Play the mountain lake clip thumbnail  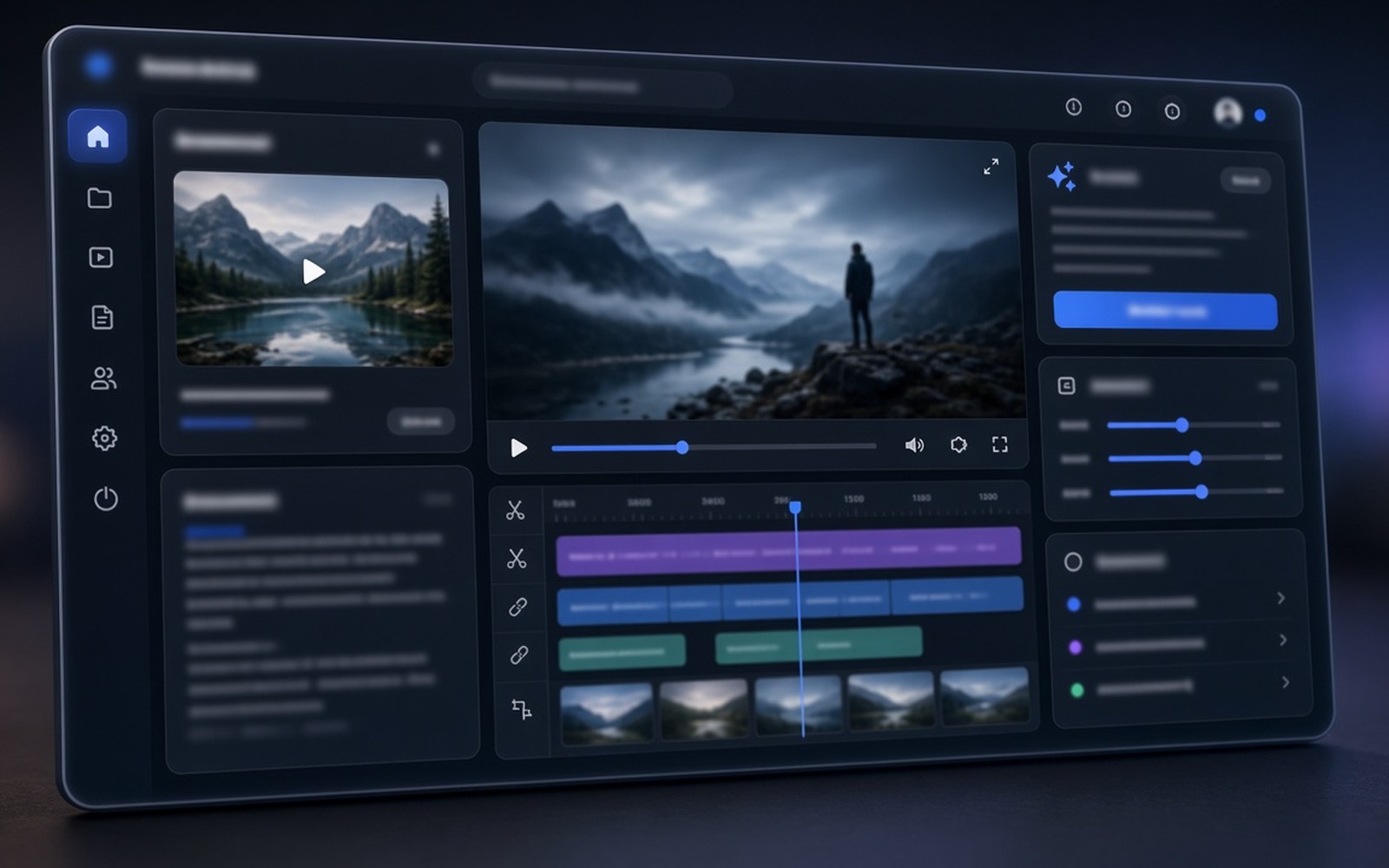click(313, 272)
